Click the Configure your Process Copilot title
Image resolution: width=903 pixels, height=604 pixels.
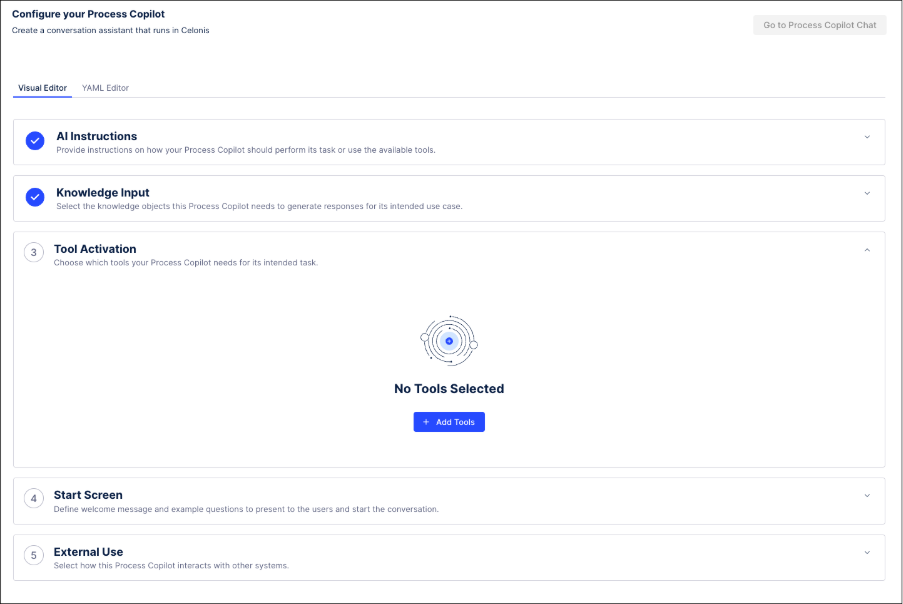(x=88, y=14)
